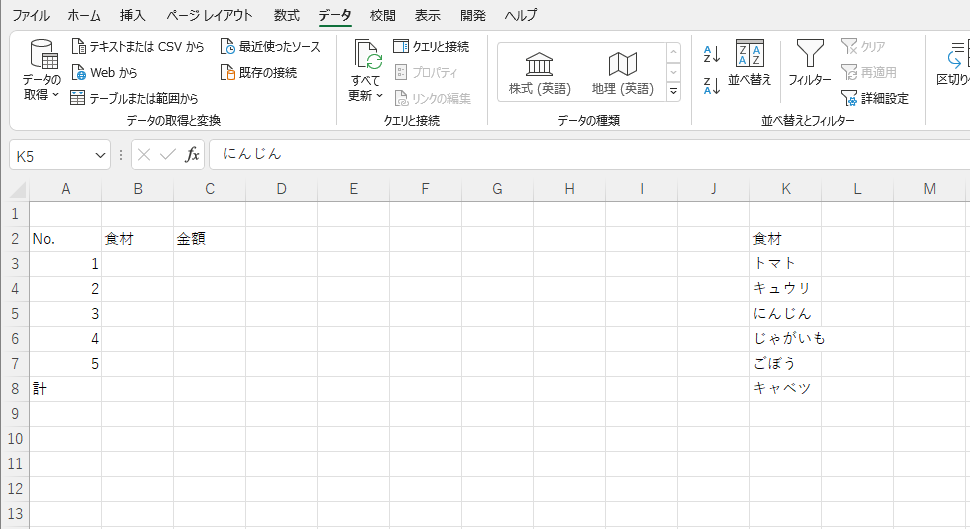Switch to 表示 tab
970x529 pixels.
(427, 15)
